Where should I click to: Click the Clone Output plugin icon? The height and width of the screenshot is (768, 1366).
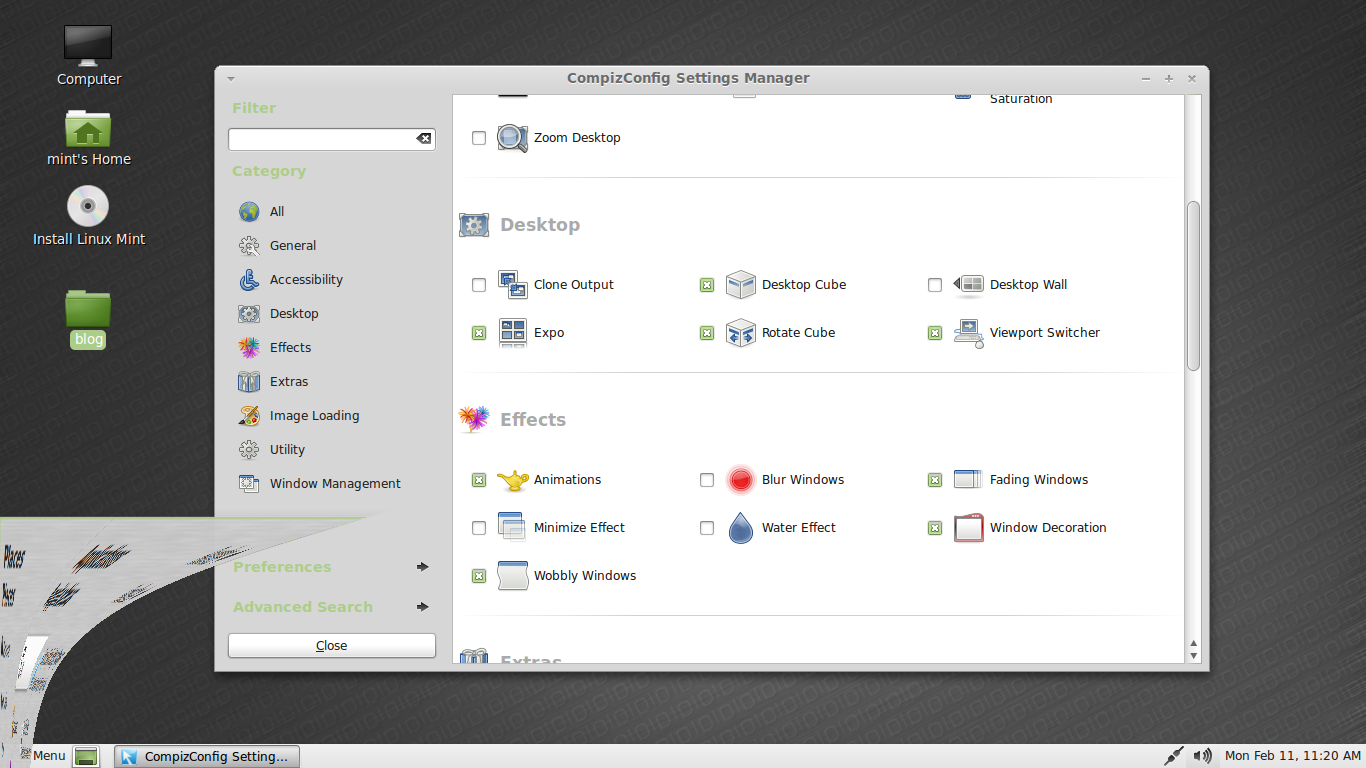(x=513, y=285)
